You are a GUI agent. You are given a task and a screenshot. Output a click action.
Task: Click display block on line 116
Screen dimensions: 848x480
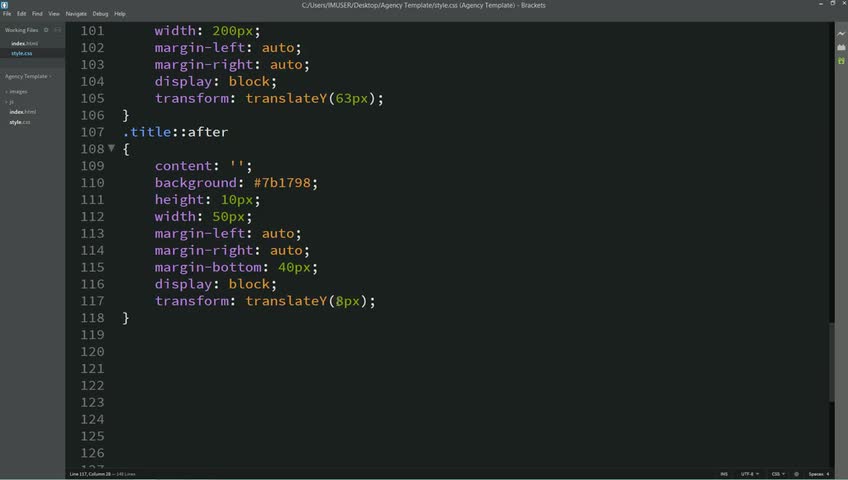pyautogui.click(x=215, y=284)
